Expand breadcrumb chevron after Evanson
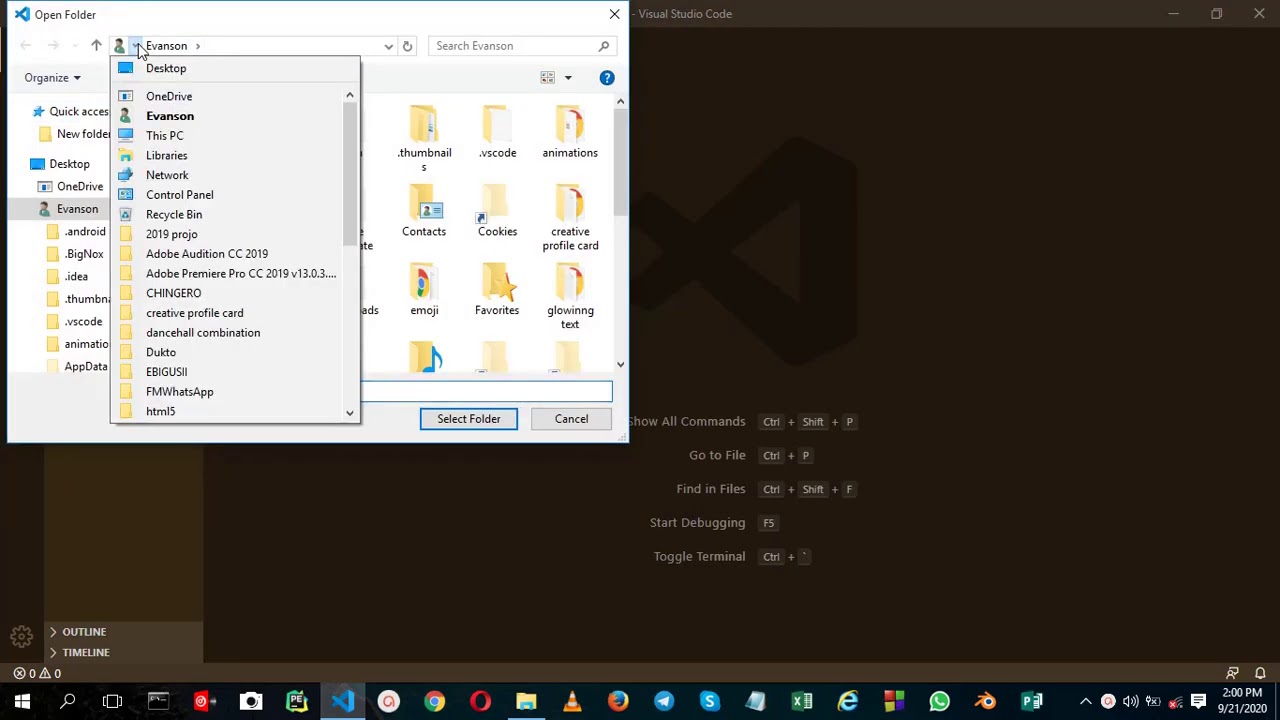1280x720 pixels. 198,46
